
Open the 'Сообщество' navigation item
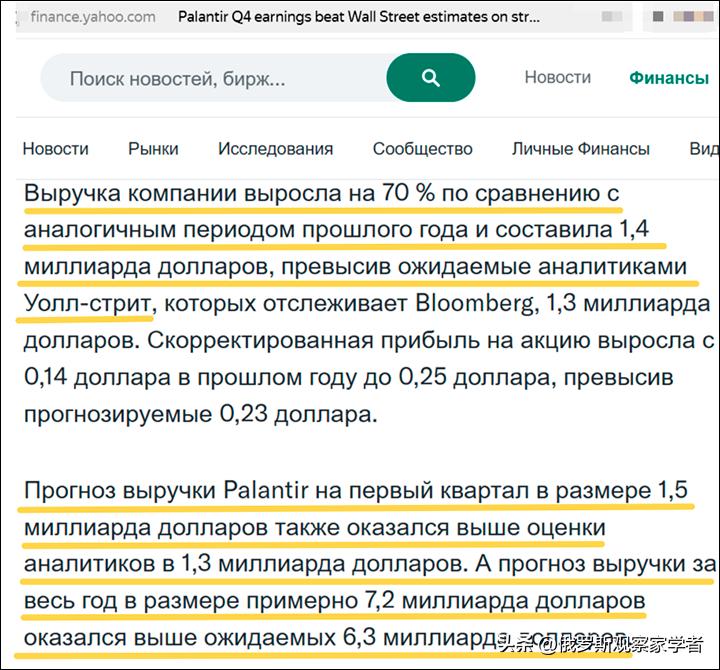coord(422,148)
